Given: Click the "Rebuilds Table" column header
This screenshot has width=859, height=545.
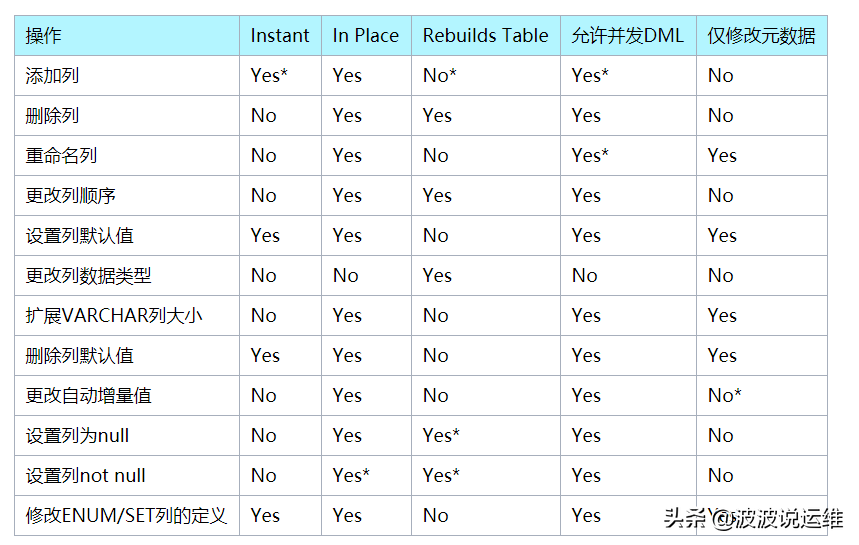Looking at the screenshot, I should [485, 36].
